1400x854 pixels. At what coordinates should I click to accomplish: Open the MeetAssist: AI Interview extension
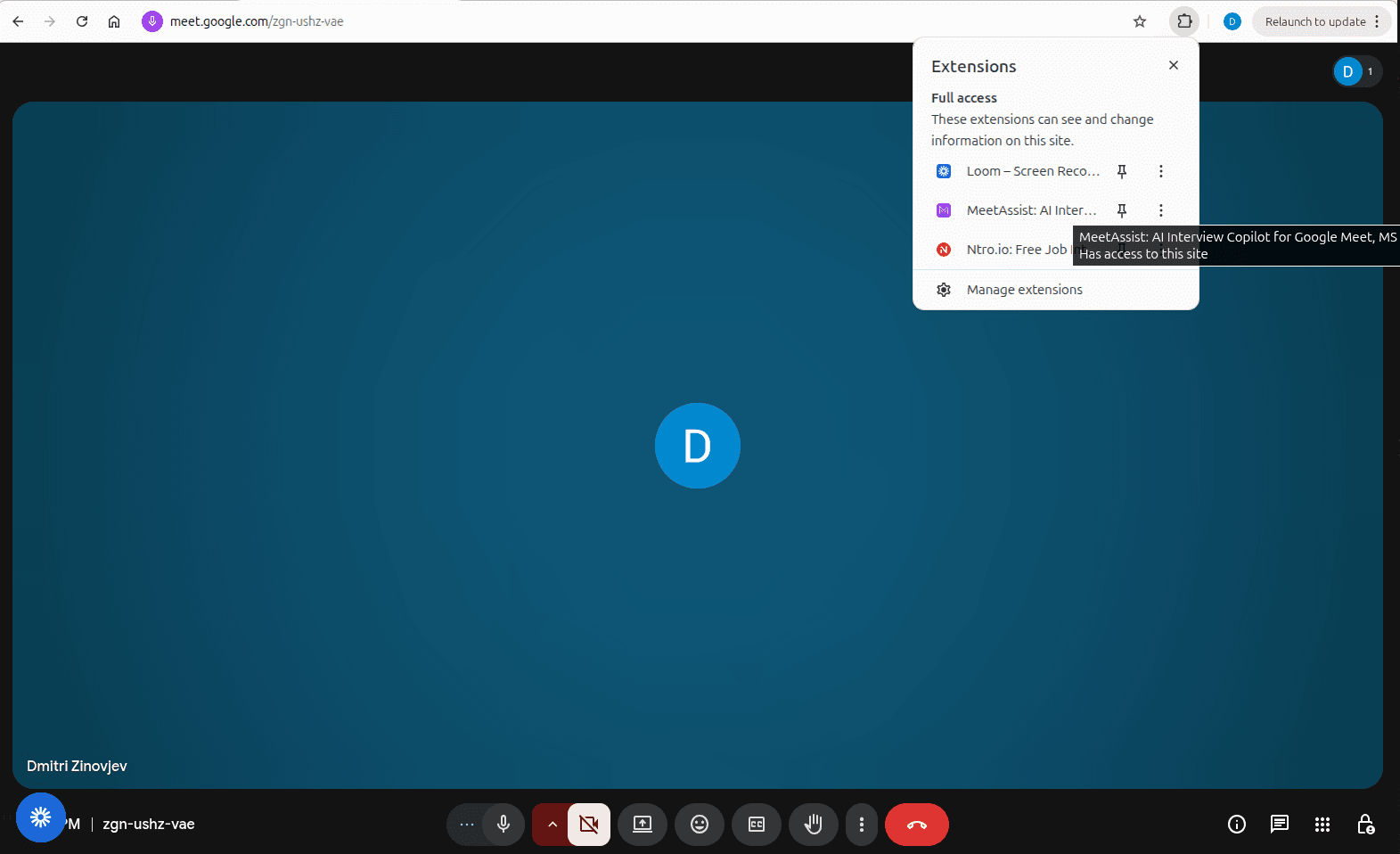click(1031, 210)
